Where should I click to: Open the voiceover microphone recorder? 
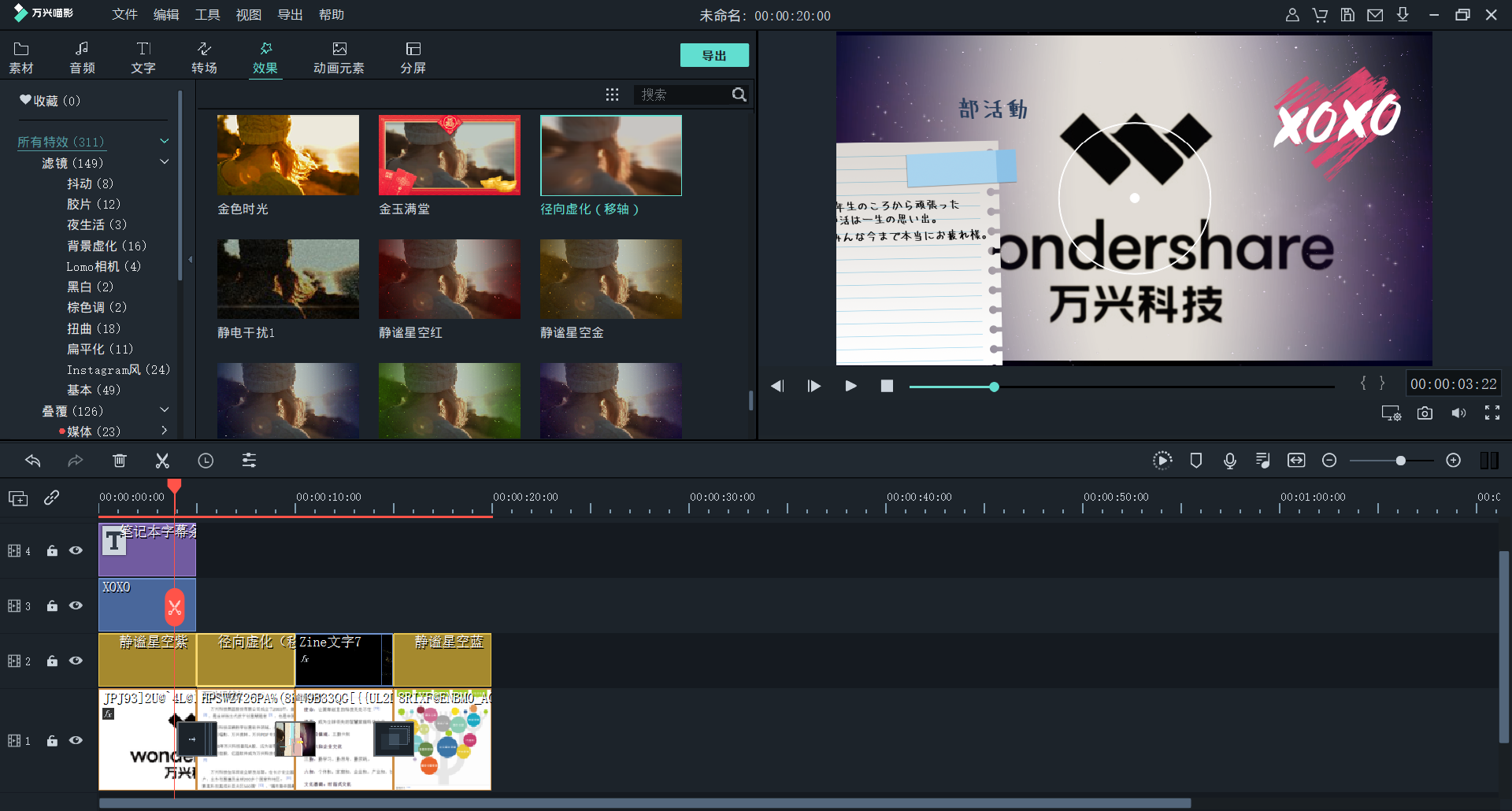pos(1229,461)
